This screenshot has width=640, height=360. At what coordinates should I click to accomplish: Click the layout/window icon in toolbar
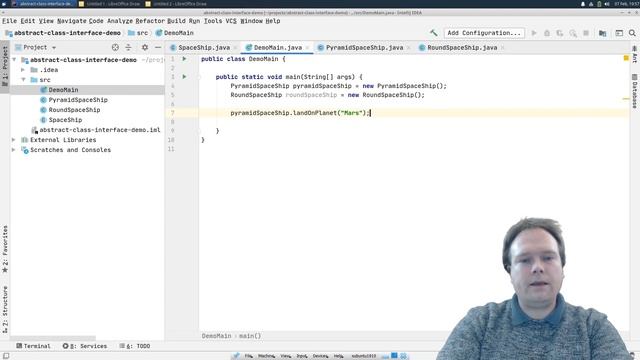[x=619, y=33]
